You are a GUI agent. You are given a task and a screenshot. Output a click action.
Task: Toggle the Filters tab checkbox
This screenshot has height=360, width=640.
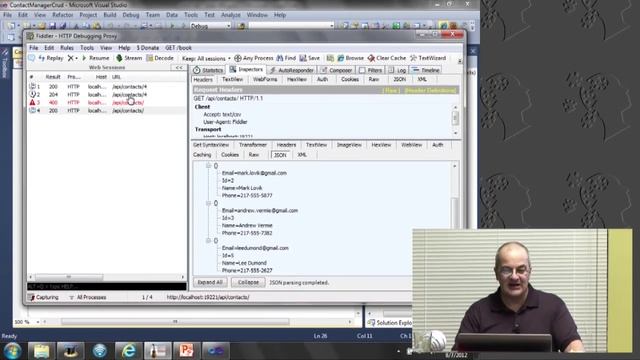click(362, 70)
